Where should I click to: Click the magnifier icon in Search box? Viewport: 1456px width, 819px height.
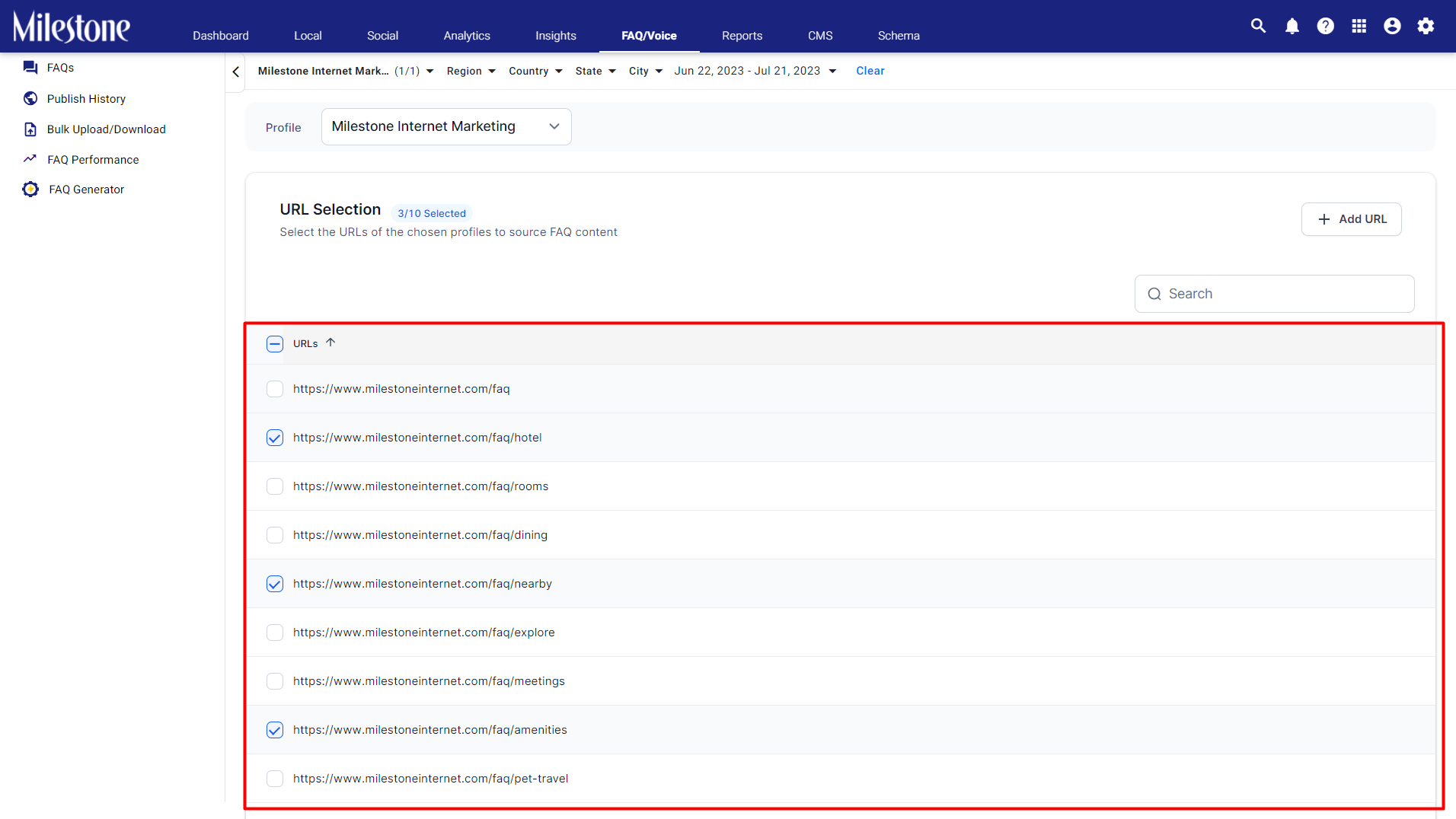(1154, 294)
